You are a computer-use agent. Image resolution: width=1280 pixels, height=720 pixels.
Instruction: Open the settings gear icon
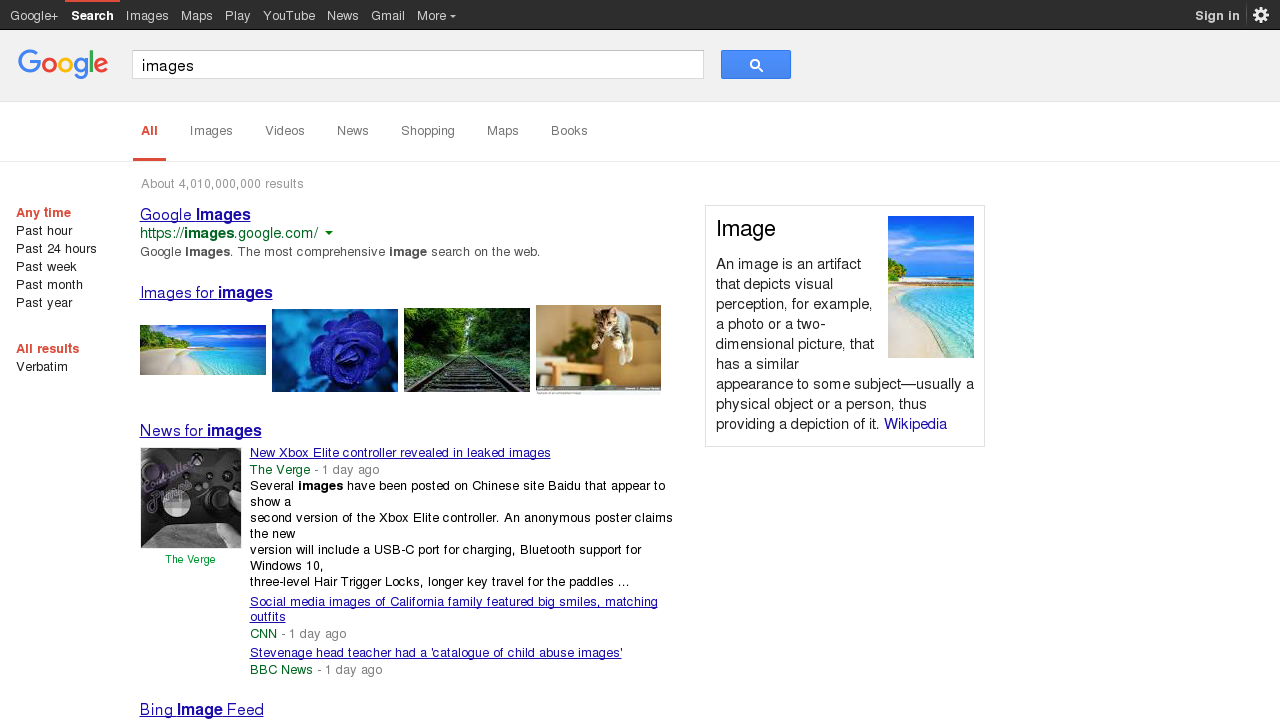(x=1261, y=15)
